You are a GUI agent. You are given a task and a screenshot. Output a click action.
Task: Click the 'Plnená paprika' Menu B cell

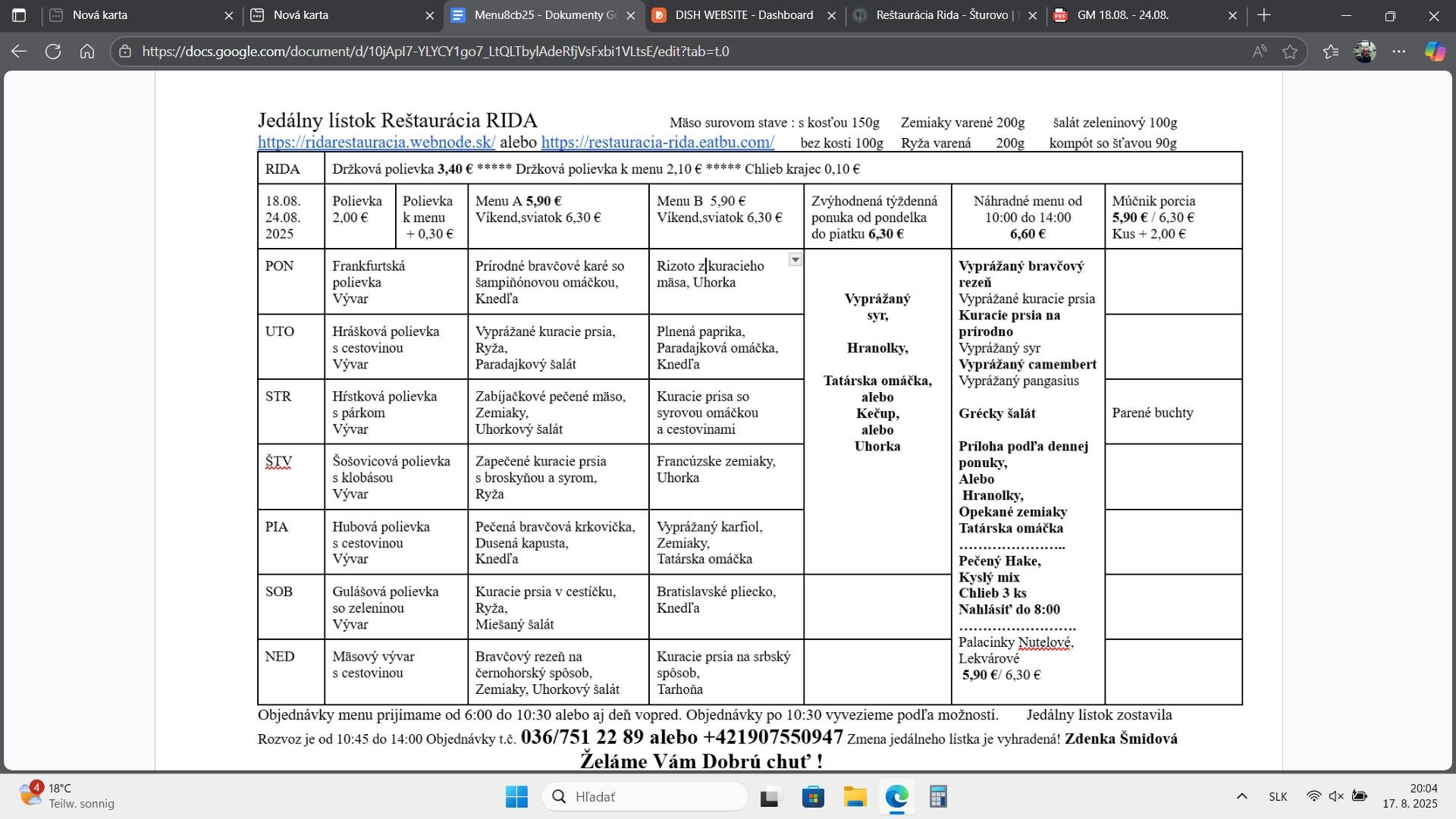click(x=726, y=347)
